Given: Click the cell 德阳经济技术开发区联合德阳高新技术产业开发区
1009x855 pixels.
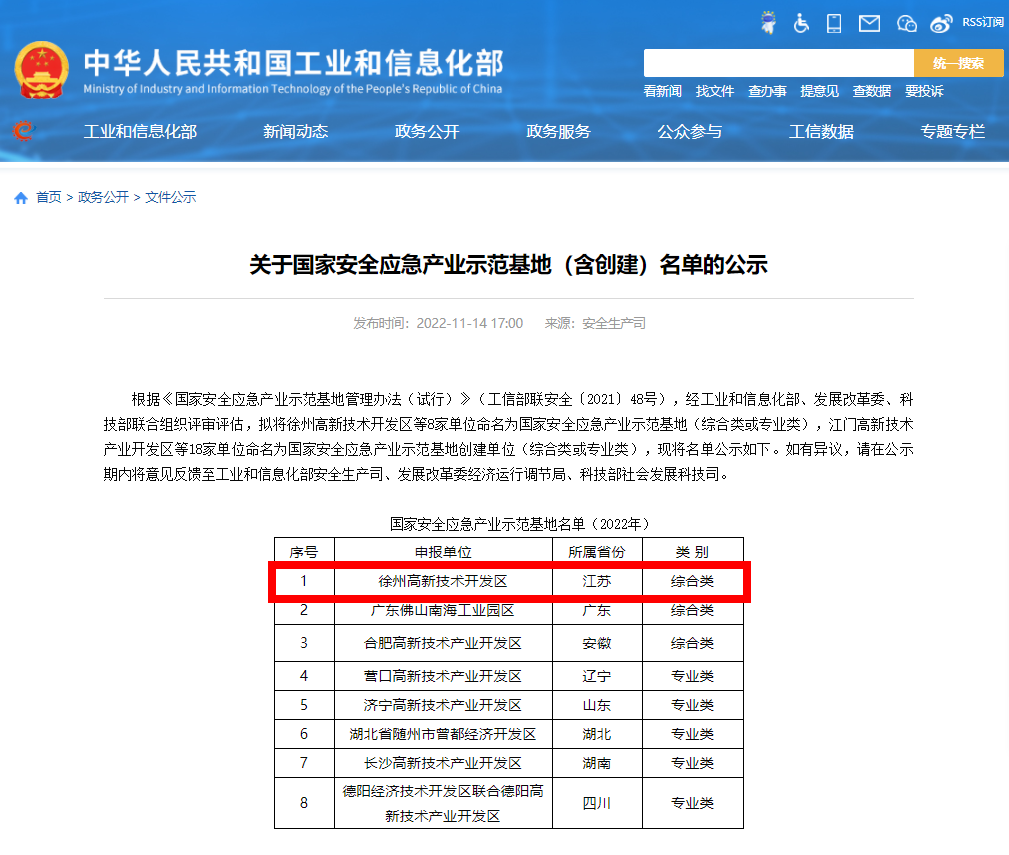Looking at the screenshot, I should point(443,803).
